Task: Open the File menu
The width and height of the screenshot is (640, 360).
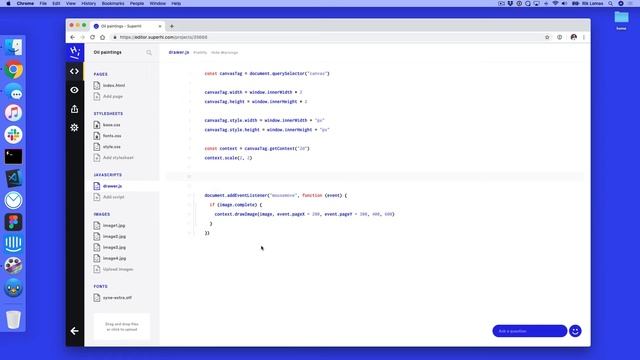Action: tap(43, 3)
